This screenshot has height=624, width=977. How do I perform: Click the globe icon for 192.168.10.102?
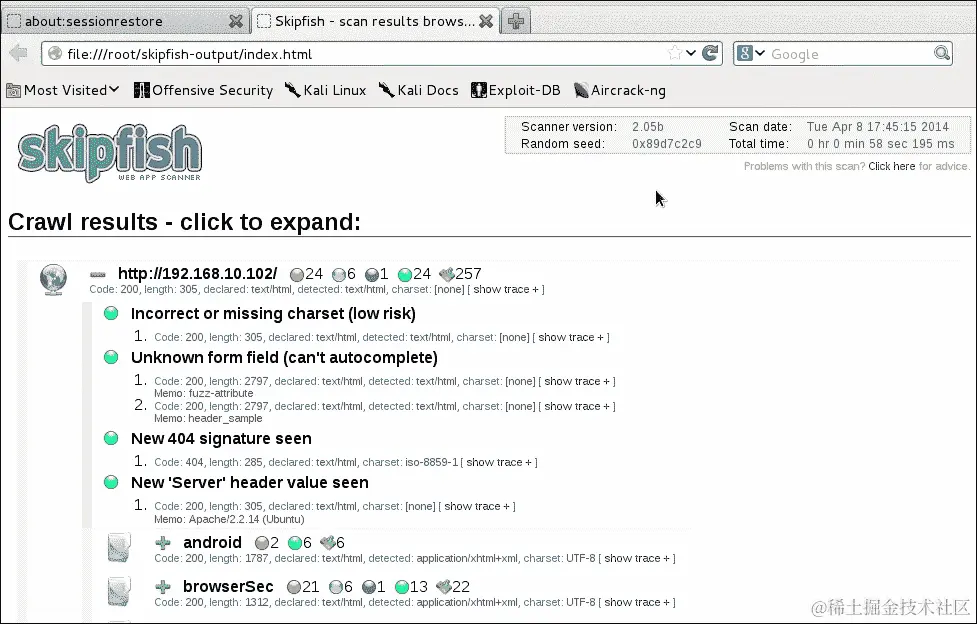coord(54,279)
